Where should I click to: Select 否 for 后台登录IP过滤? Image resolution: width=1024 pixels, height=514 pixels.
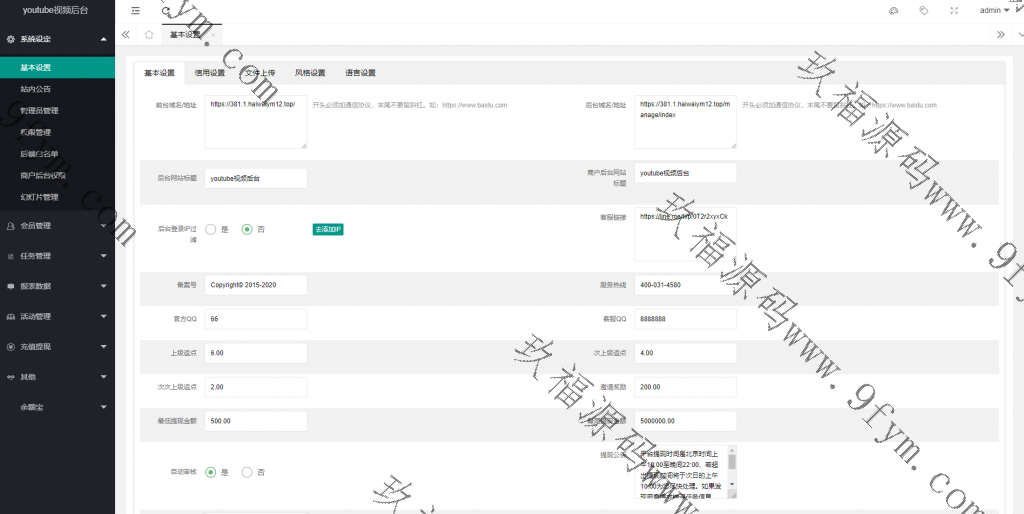247,229
